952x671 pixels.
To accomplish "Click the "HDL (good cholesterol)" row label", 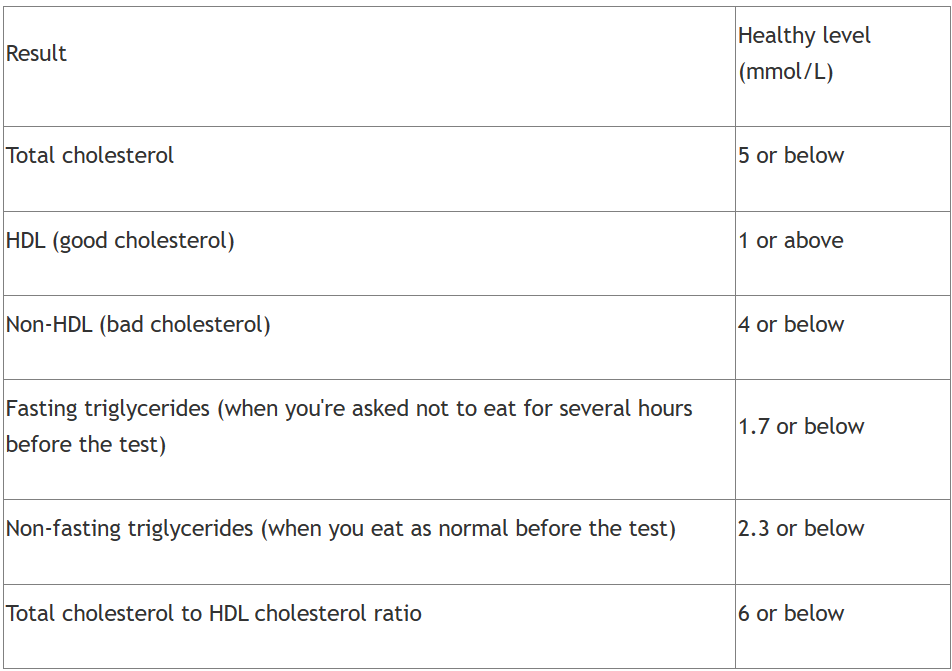I will (120, 241).
